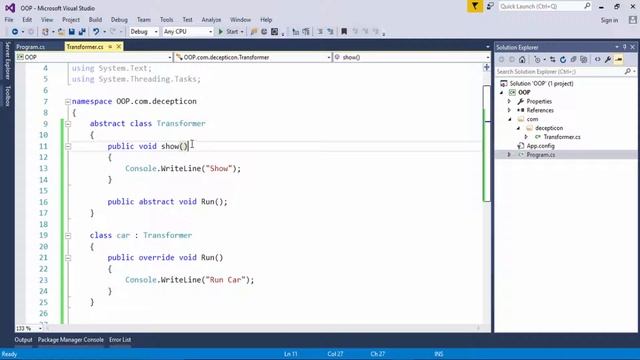Open the Error List tab
Screen dimensions: 640x360
tap(120, 340)
